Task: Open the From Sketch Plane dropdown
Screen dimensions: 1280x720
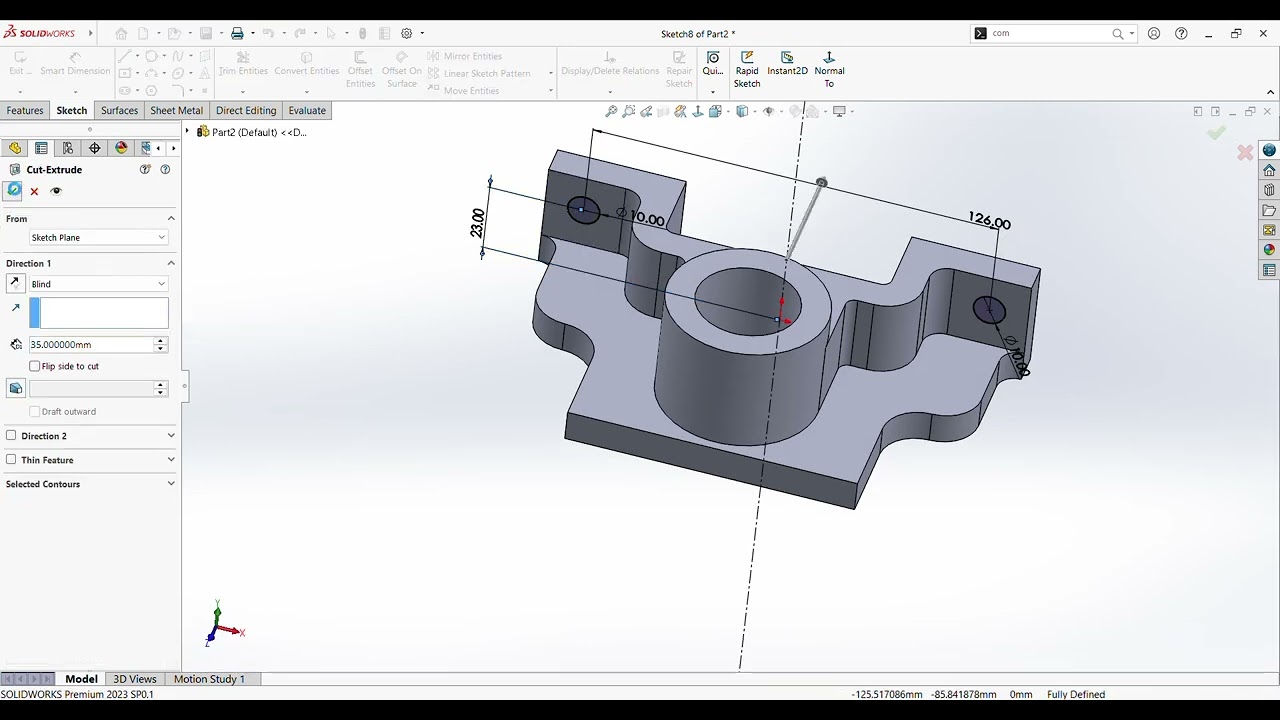Action: point(98,237)
